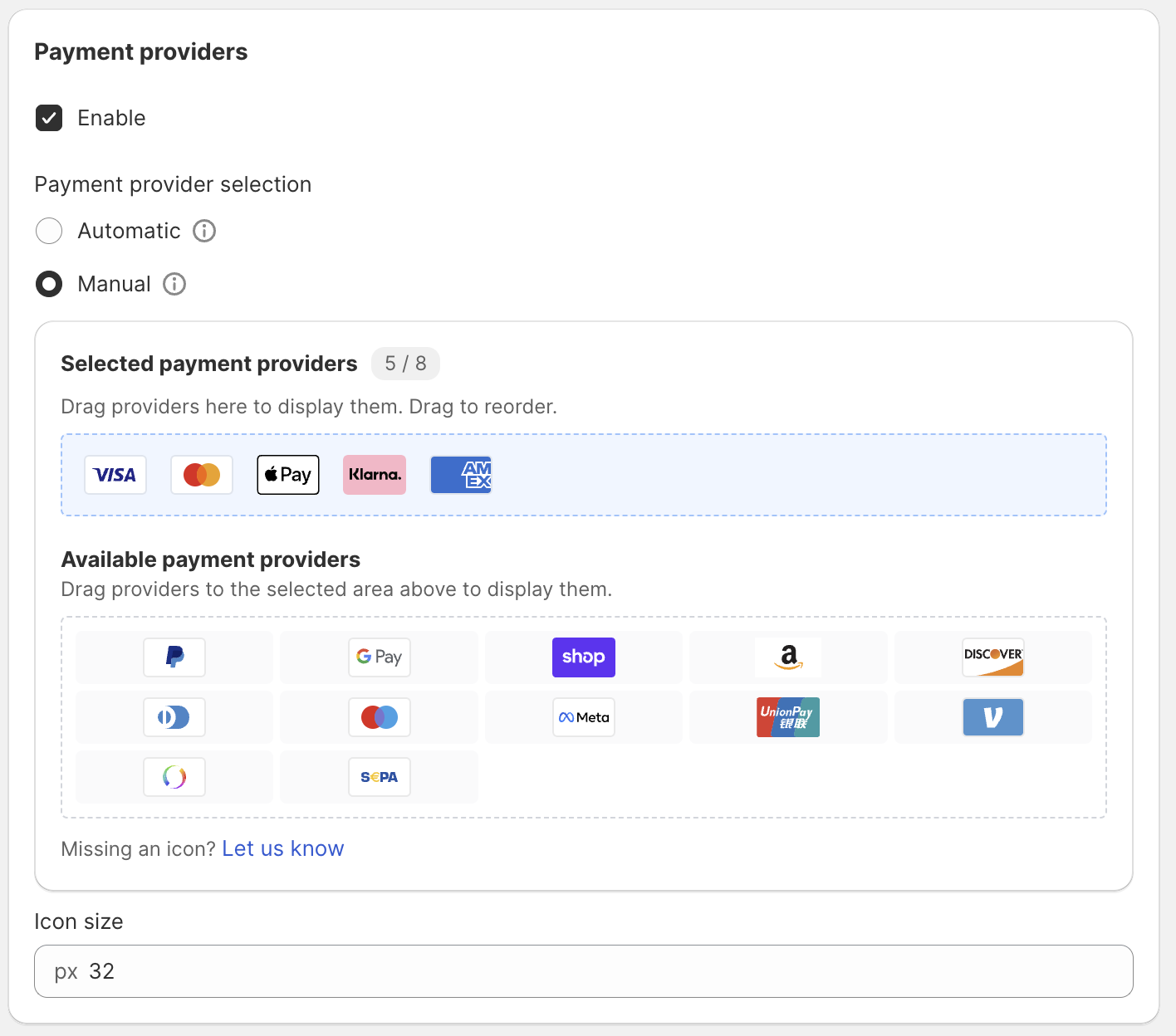This screenshot has width=1176, height=1036.
Task: Select the Discover card icon
Action: (x=993, y=657)
